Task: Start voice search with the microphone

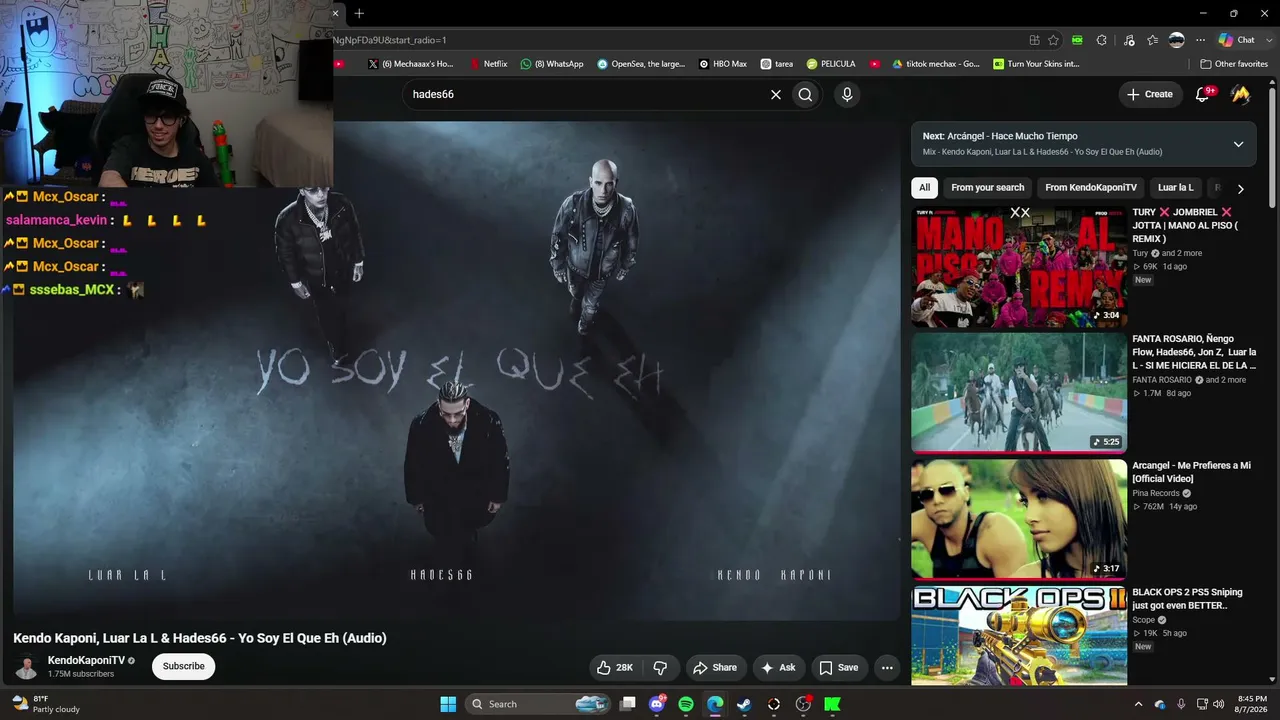Action: click(x=847, y=94)
